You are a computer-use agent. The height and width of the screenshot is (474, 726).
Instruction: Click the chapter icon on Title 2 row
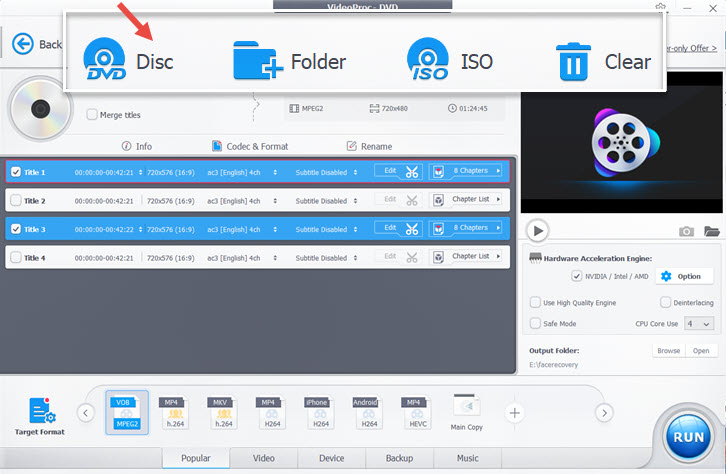click(x=438, y=200)
